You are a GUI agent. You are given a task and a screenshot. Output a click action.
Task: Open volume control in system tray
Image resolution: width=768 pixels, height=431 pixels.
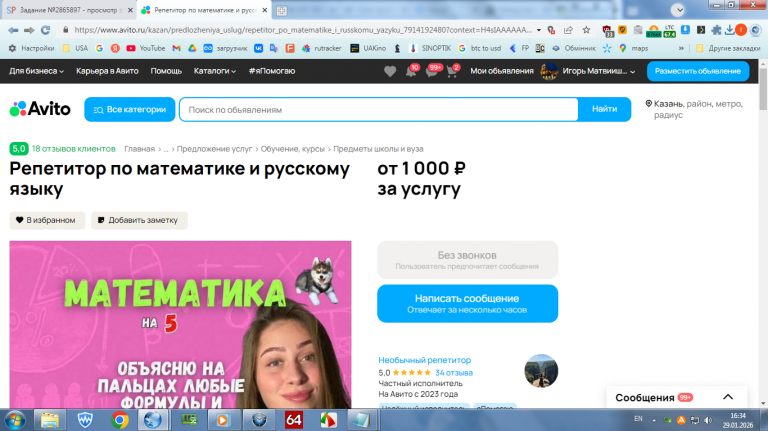coord(708,420)
